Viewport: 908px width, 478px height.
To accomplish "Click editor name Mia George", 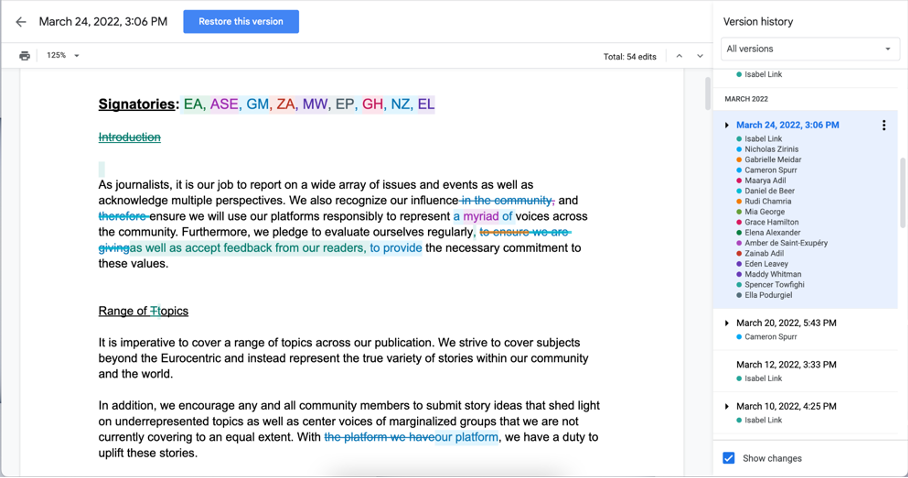I will coord(764,212).
